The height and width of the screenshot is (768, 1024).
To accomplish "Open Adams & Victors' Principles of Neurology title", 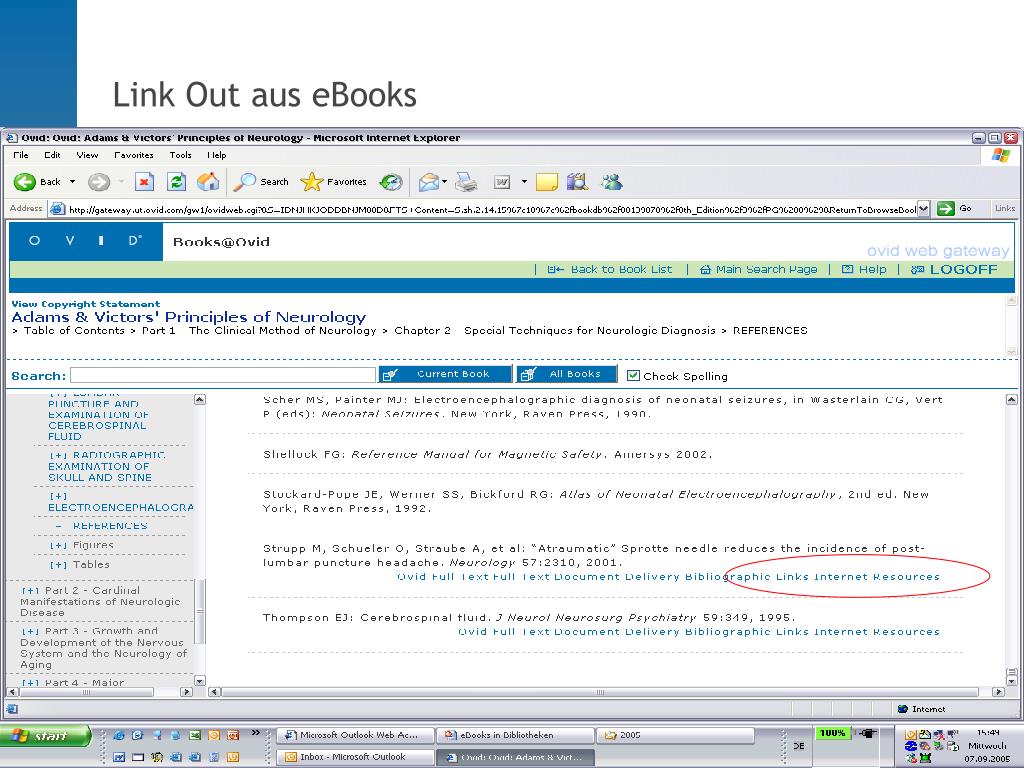I will tap(189, 317).
